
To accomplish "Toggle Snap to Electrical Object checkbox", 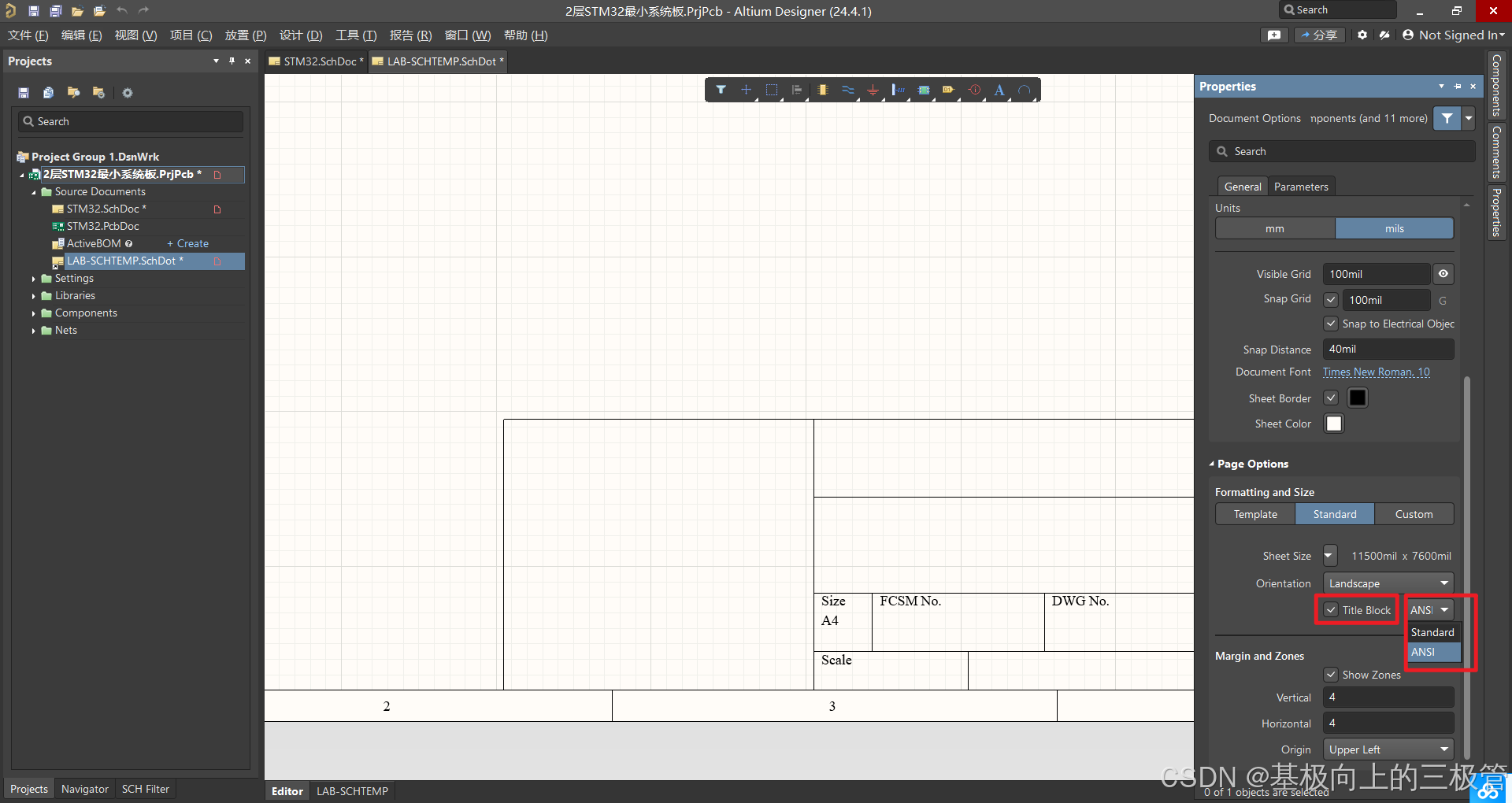I will tap(1331, 324).
